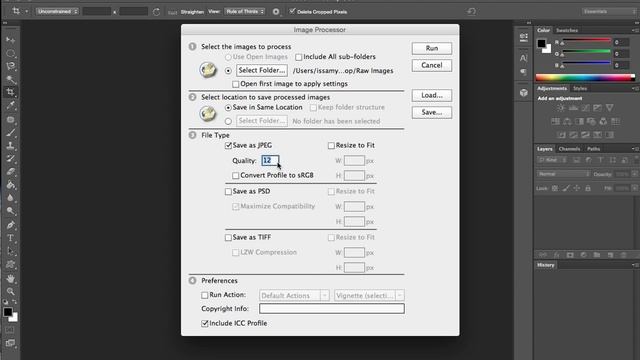Select the Brush tool
The width and height of the screenshot is (640, 360).
[x=11, y=133]
